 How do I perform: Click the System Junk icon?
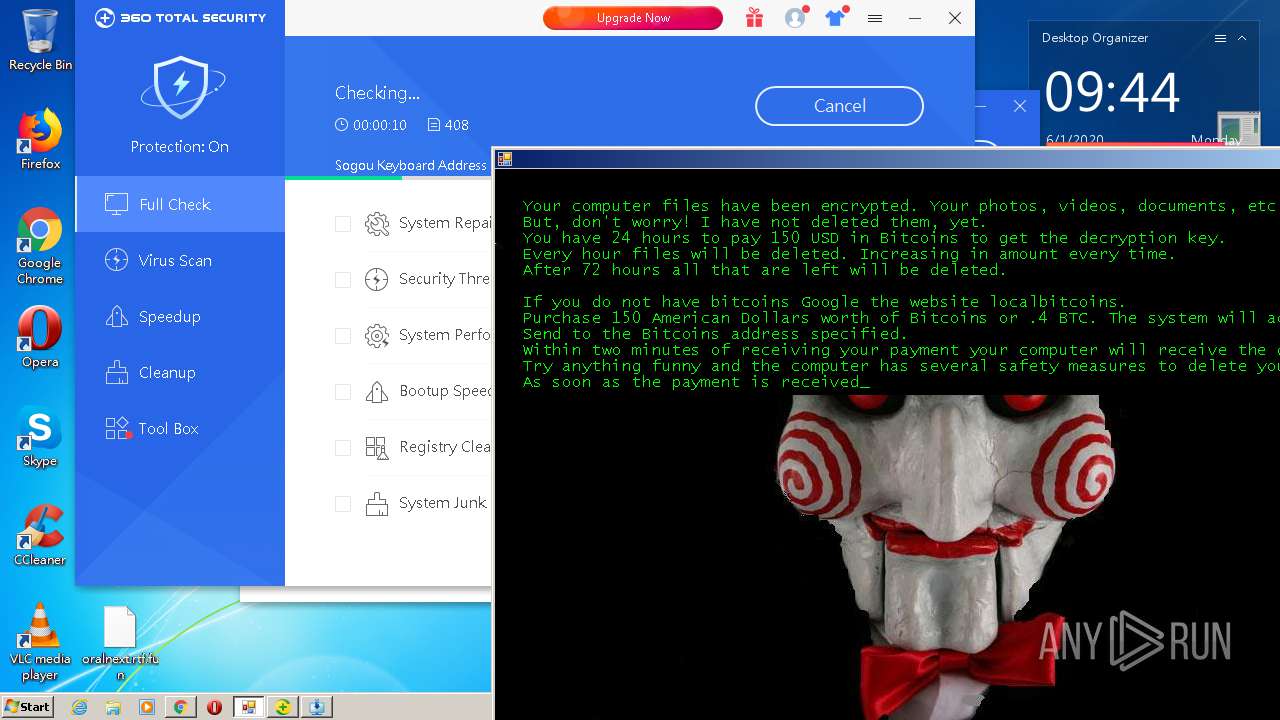pos(377,504)
